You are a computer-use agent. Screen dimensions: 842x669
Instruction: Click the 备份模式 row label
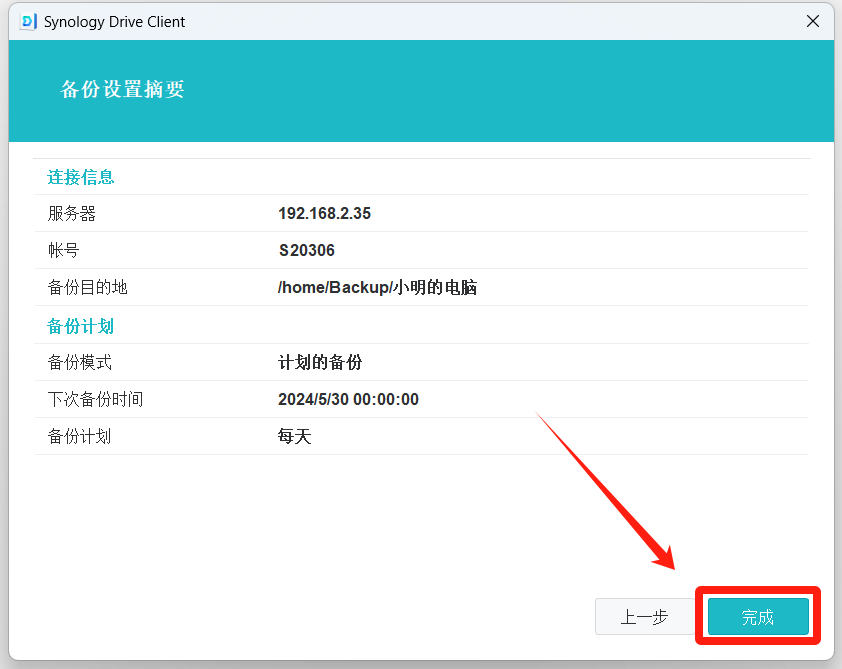[80, 362]
